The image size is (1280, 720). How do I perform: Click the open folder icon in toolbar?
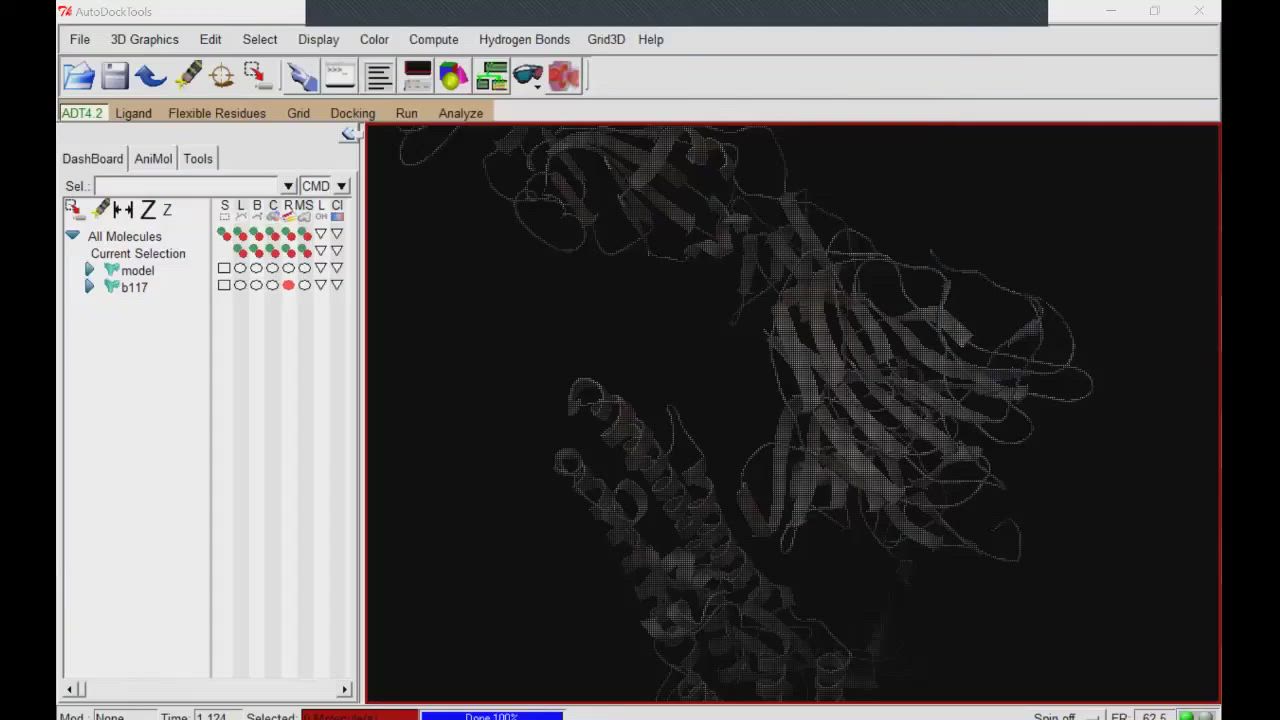[x=79, y=76]
